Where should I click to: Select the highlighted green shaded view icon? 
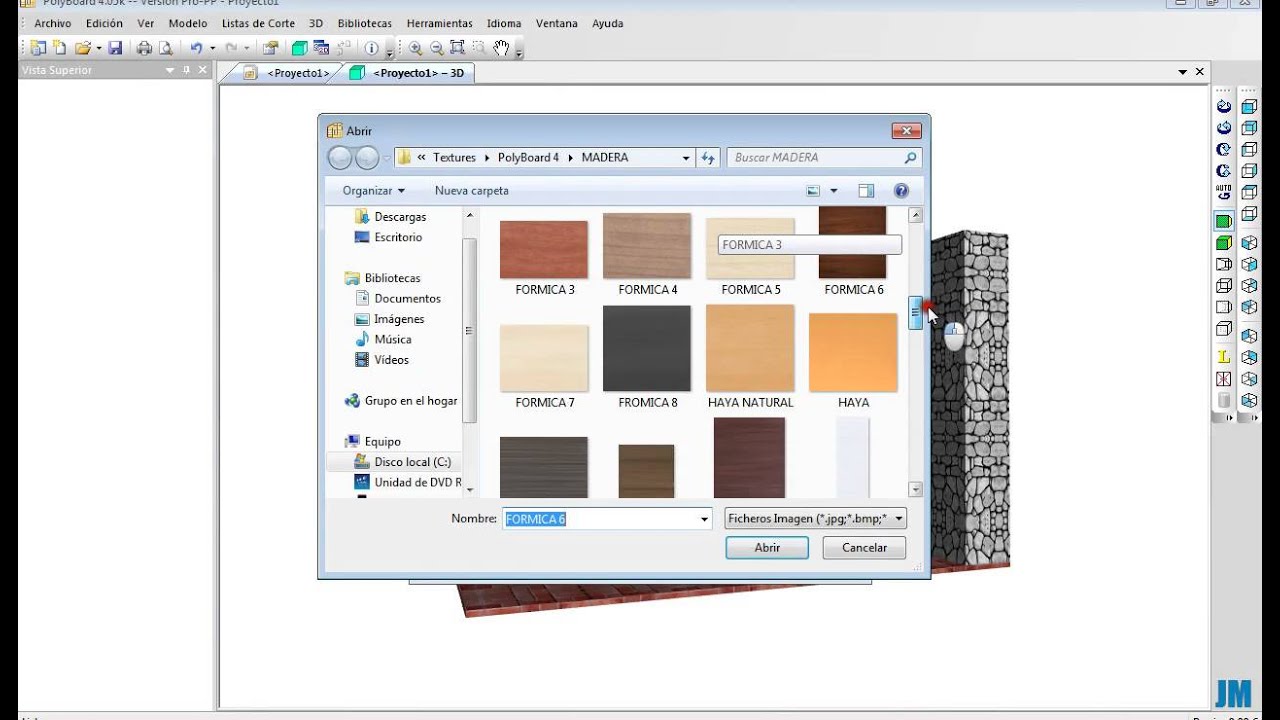[1224, 220]
